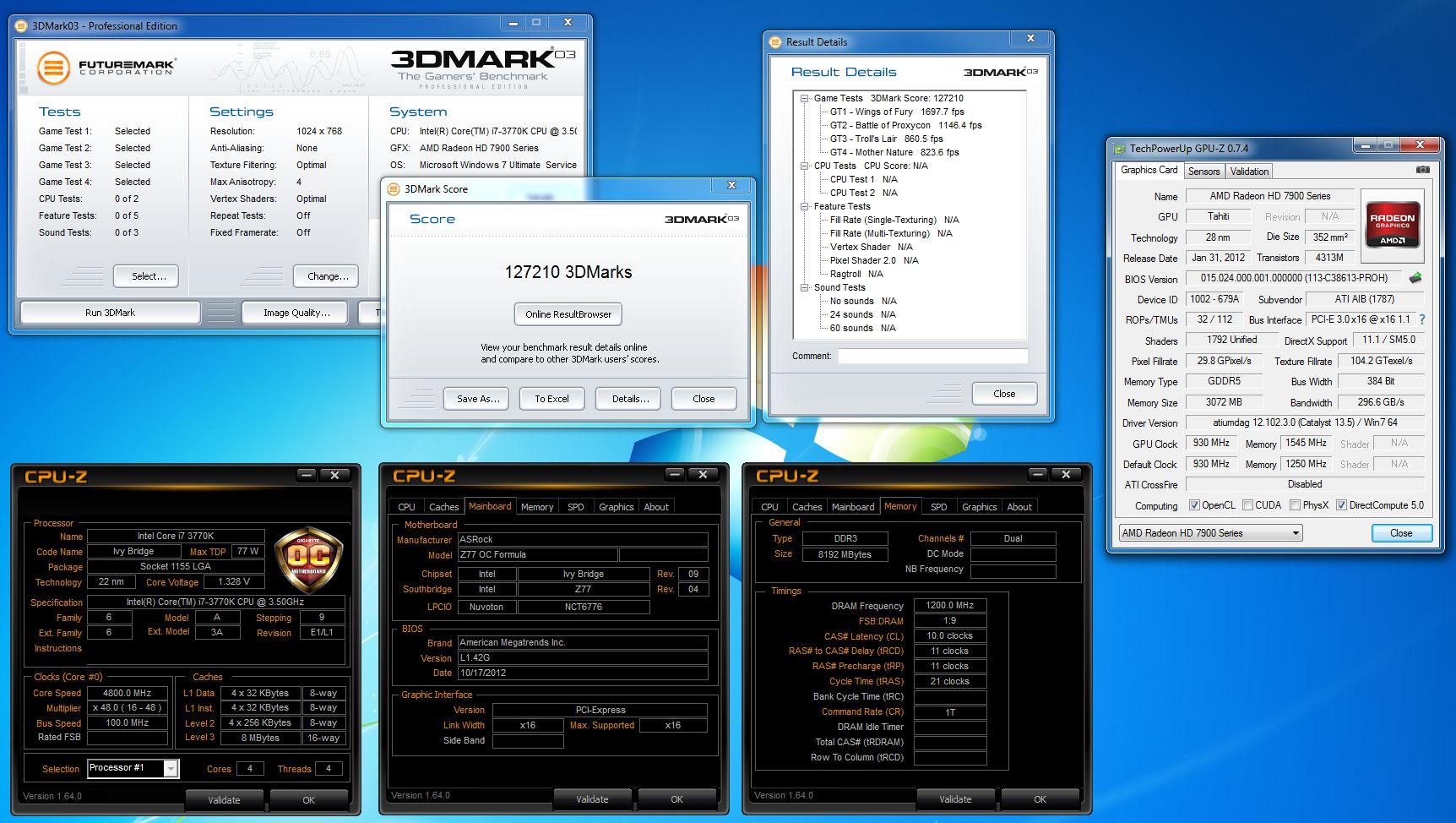This screenshot has height=823, width=1456.
Task: Select Ragtroll result row
Action: click(856, 274)
